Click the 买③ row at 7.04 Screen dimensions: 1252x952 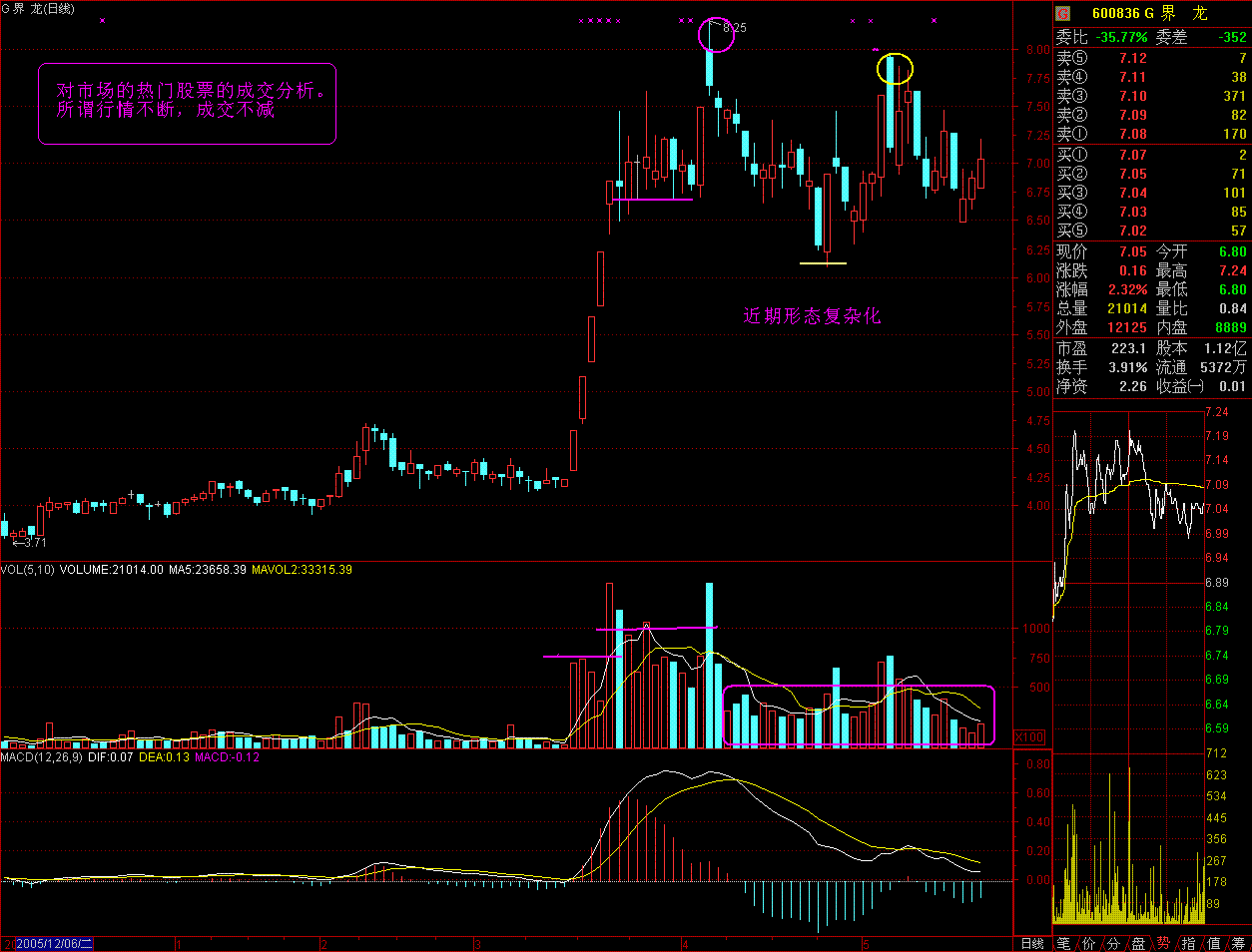click(x=1152, y=194)
